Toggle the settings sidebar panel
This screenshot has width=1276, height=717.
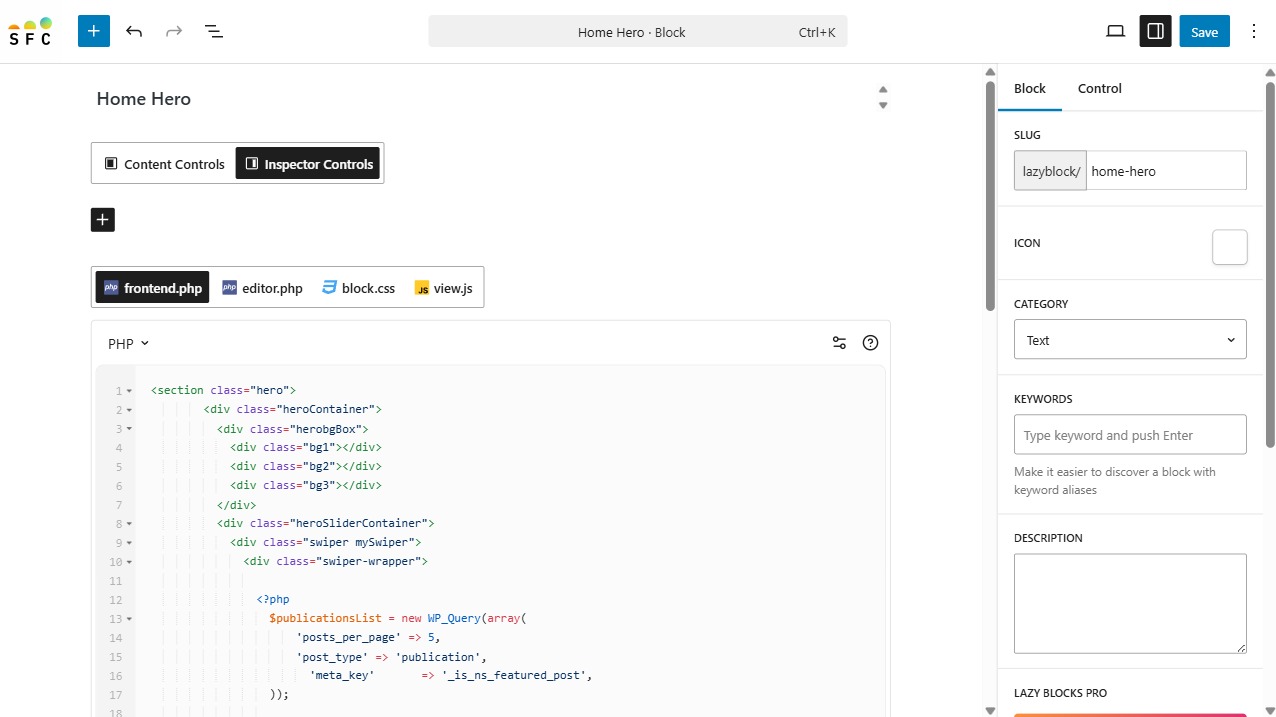pos(1155,31)
